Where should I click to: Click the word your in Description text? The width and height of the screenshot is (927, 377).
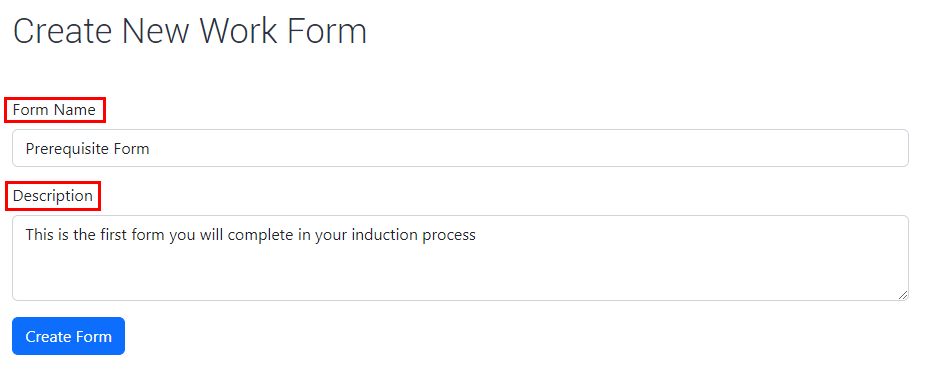331,236
